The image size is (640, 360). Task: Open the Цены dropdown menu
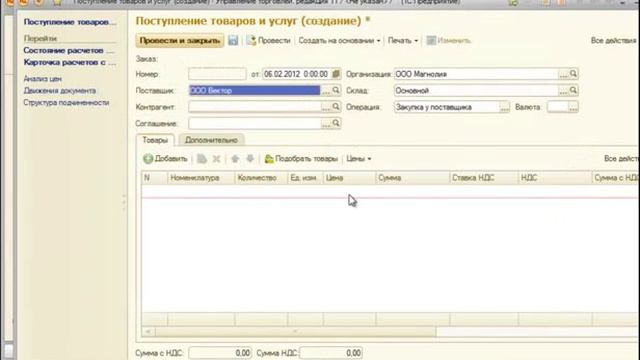[x=359, y=159]
